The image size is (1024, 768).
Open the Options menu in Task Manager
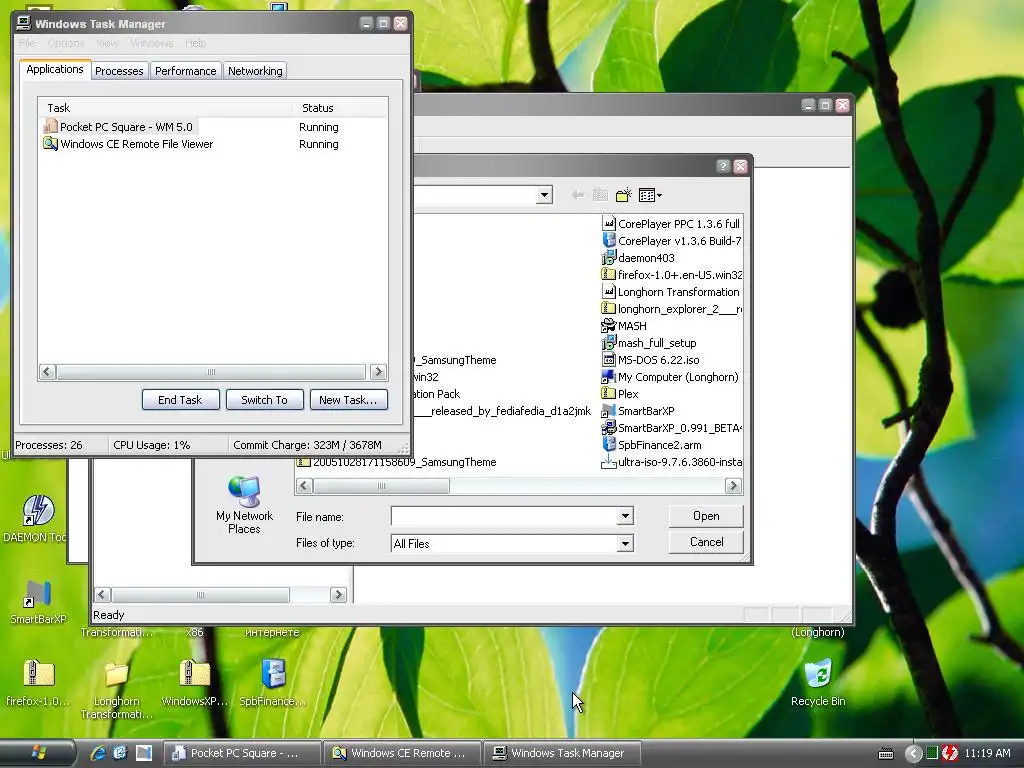click(x=65, y=43)
